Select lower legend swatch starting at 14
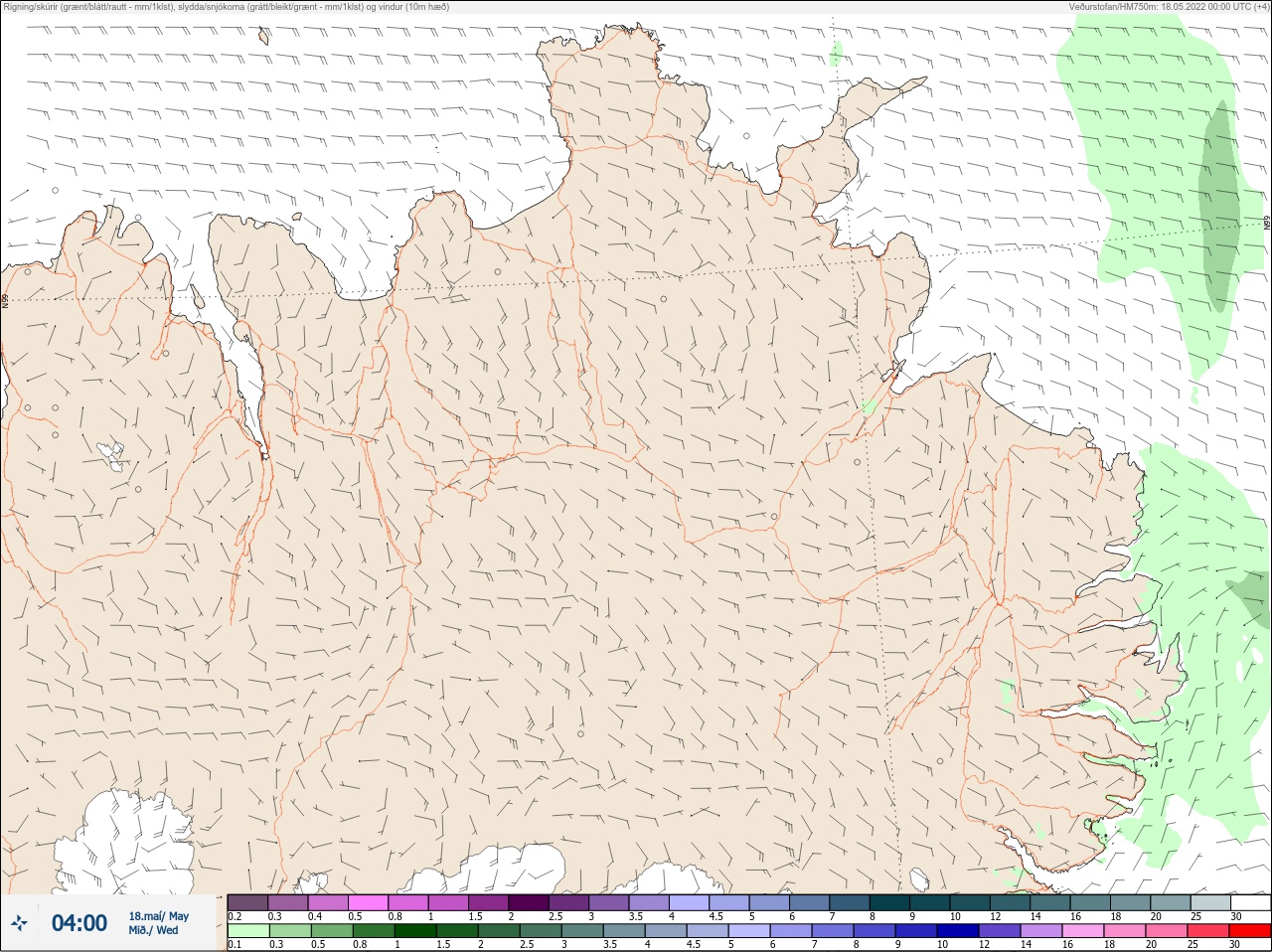 [1041, 931]
